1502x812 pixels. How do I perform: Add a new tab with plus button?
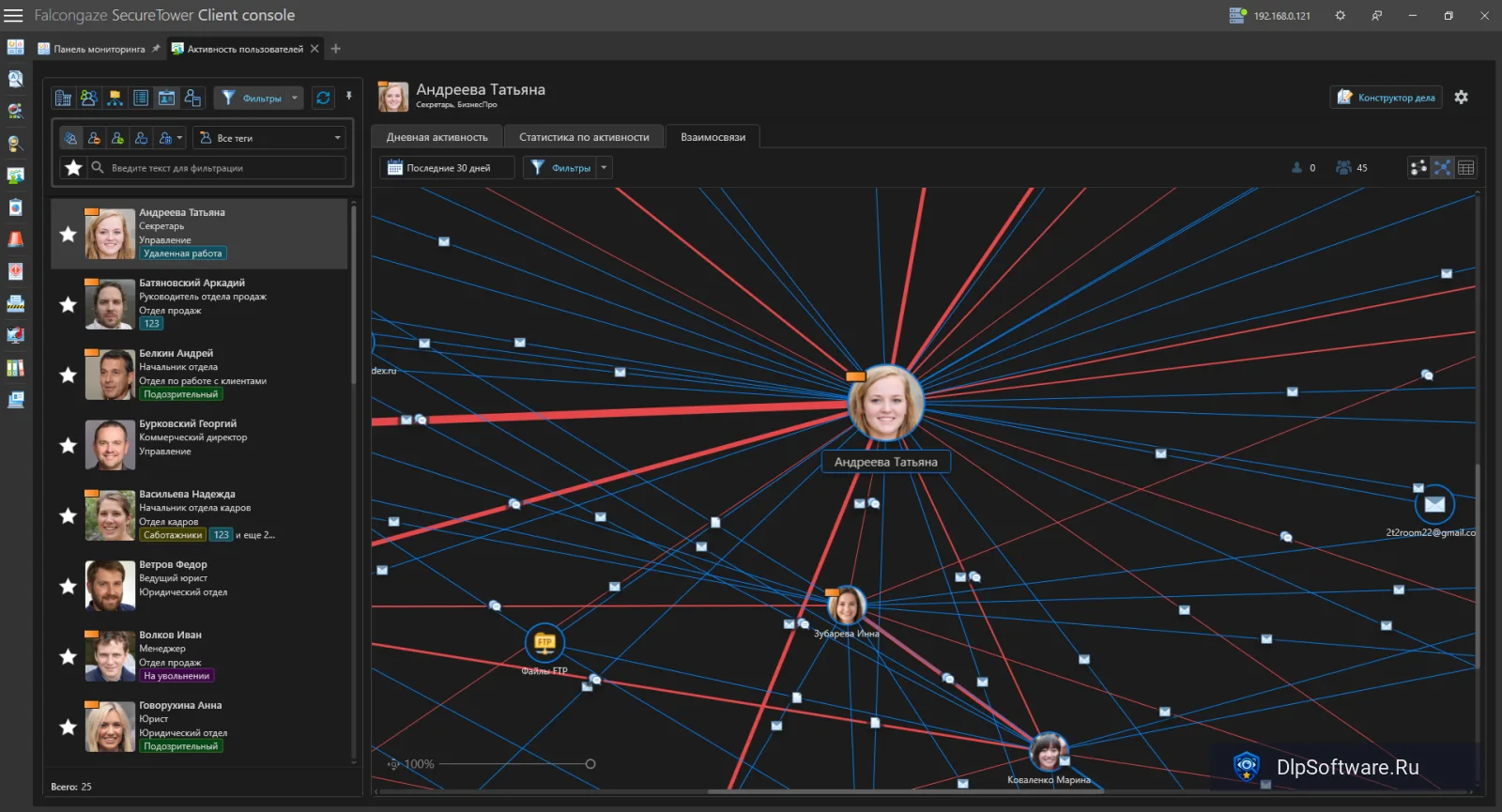(336, 49)
